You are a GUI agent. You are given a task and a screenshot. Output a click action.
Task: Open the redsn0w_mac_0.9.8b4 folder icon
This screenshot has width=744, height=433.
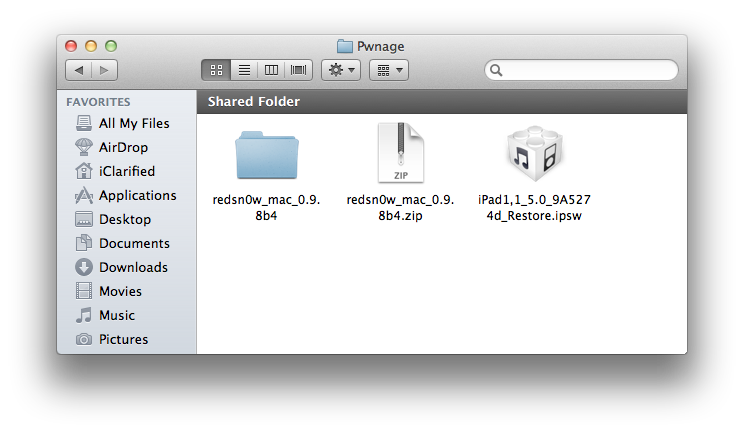[266, 155]
